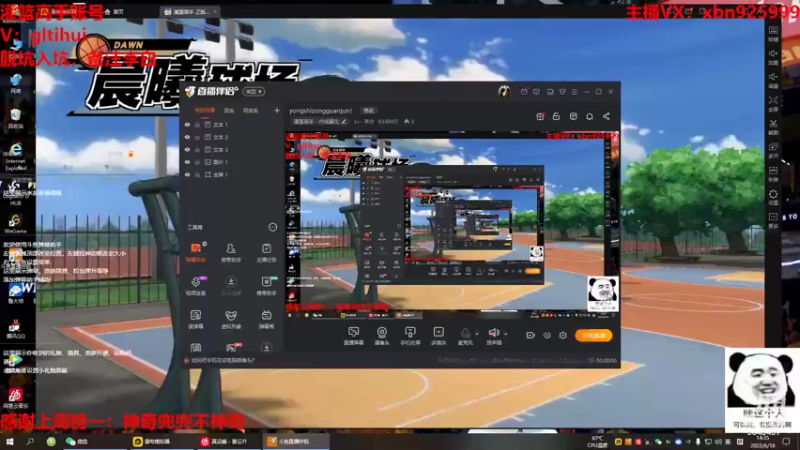Open the user avatar in title bar

pos(504,91)
